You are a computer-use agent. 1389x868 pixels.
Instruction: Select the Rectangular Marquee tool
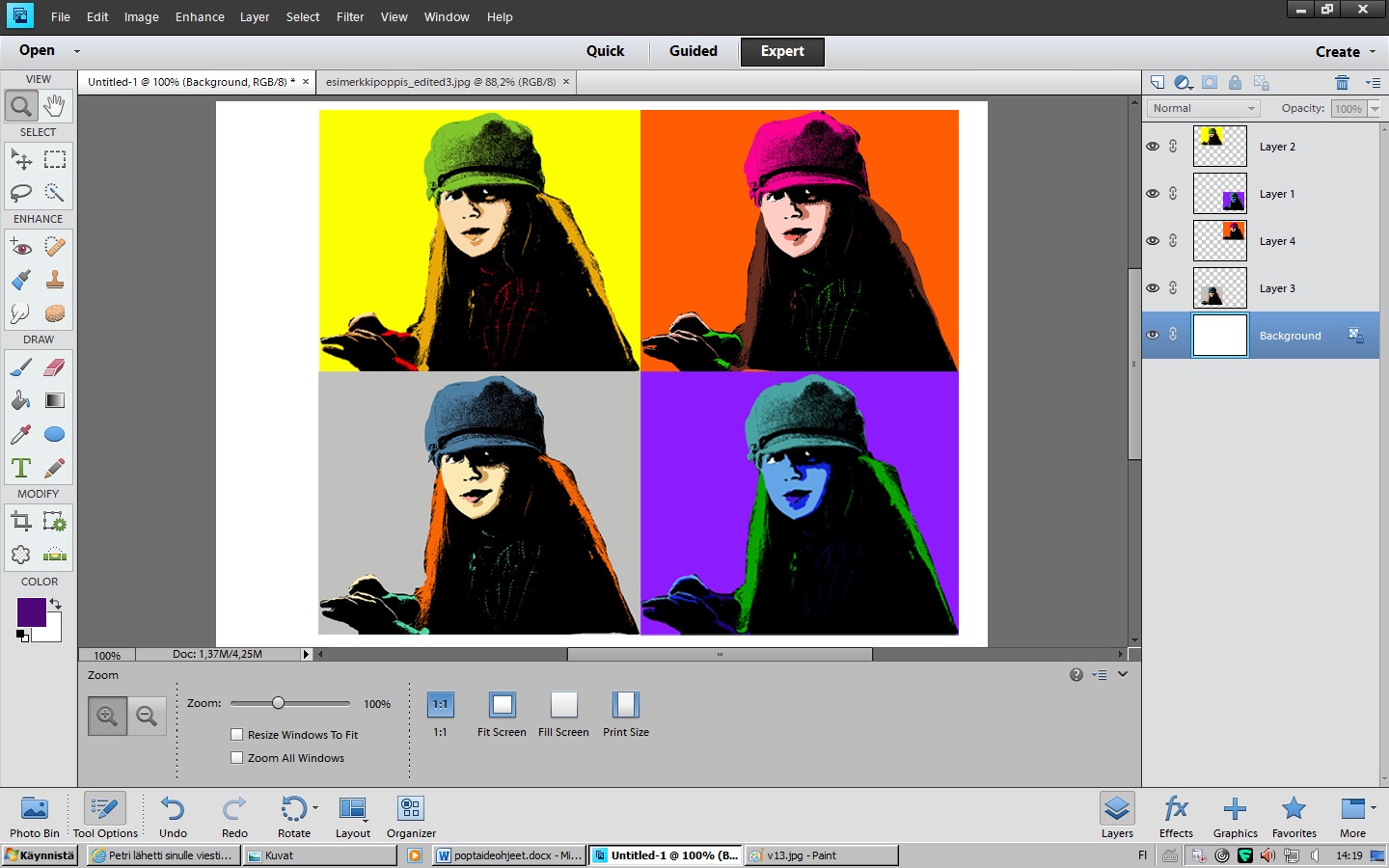coord(55,159)
